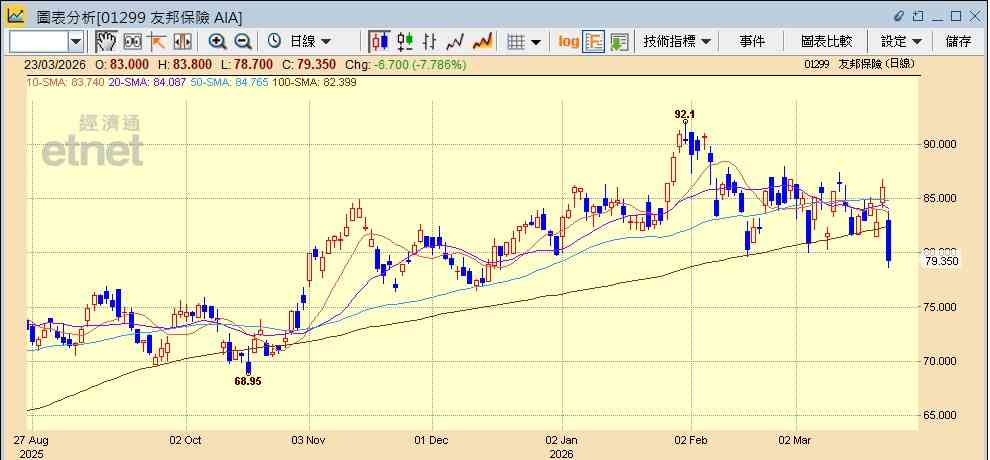The height and width of the screenshot is (460, 990).
Task: Click the green arrow export icon
Action: pyautogui.click(x=619, y=42)
